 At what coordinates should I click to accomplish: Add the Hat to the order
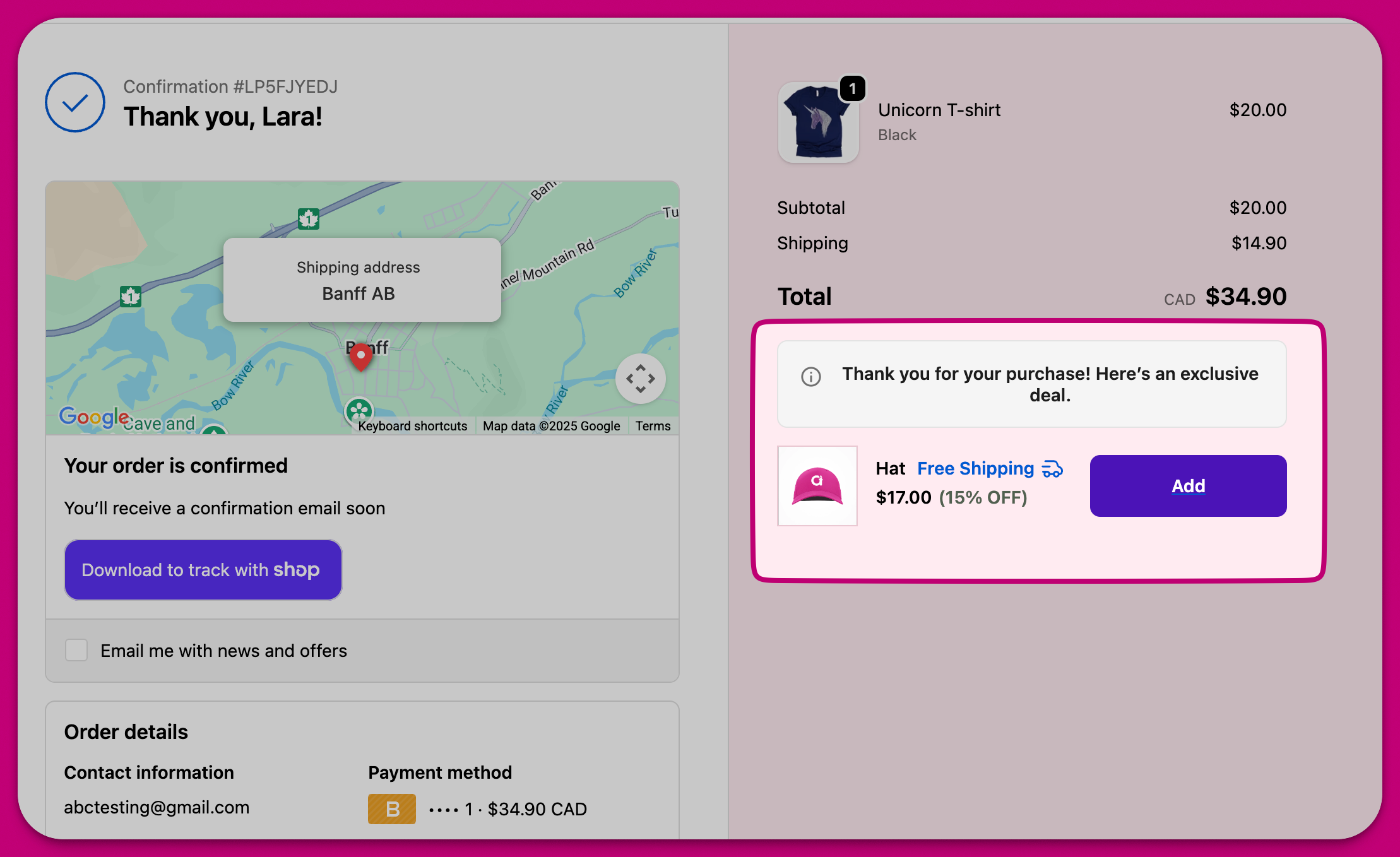1187,486
